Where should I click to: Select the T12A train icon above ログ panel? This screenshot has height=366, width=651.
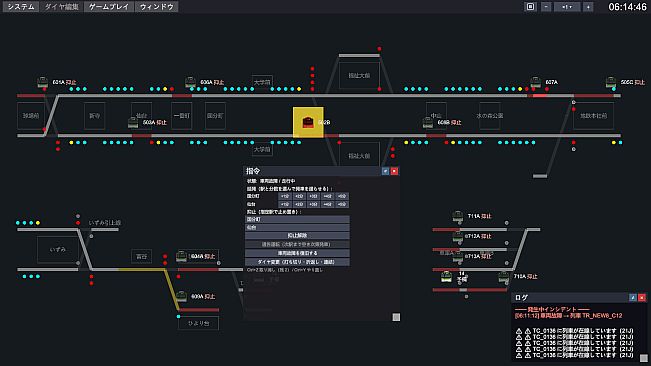pyautogui.click(x=504, y=276)
